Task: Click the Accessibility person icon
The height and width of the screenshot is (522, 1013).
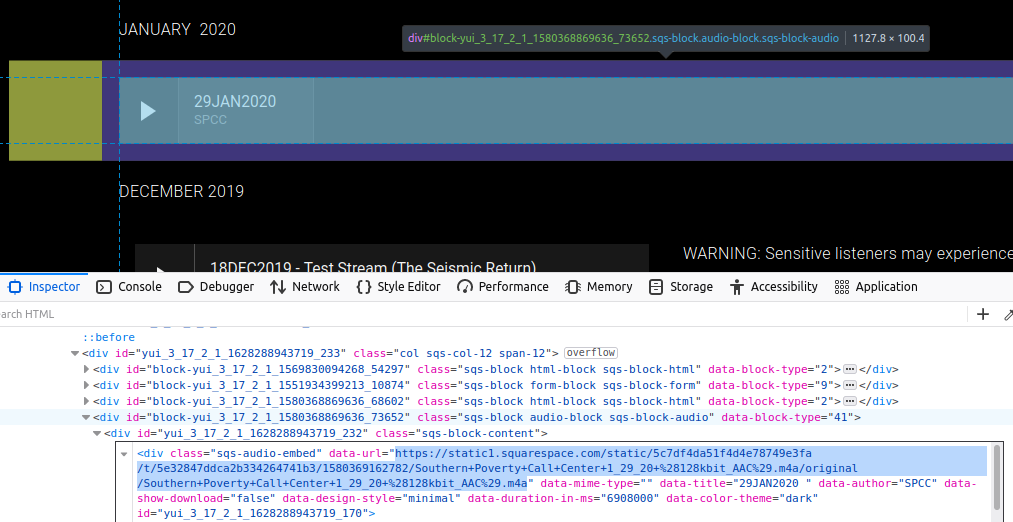Action: [736, 287]
